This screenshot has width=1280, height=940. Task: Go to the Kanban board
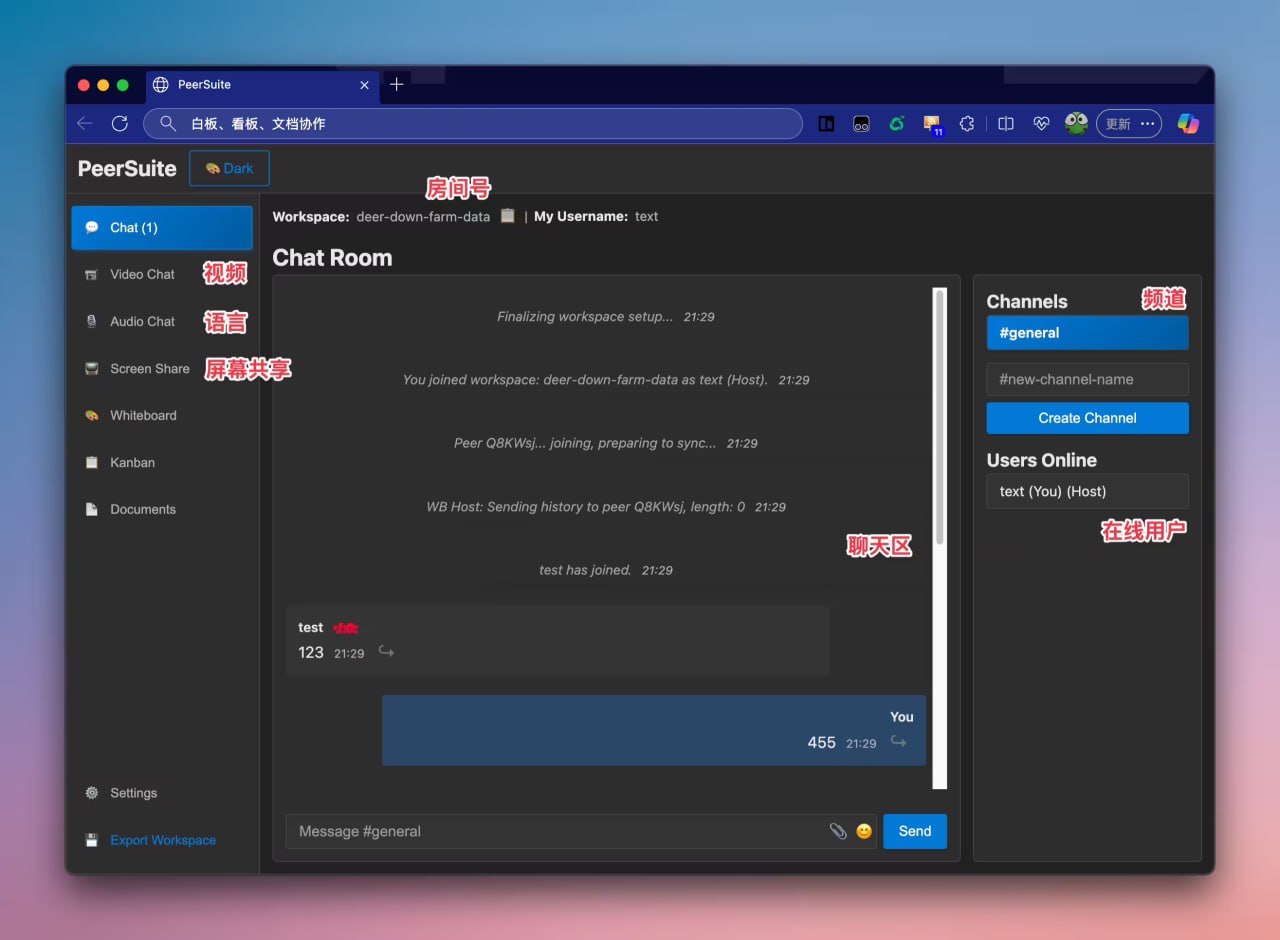tap(132, 462)
